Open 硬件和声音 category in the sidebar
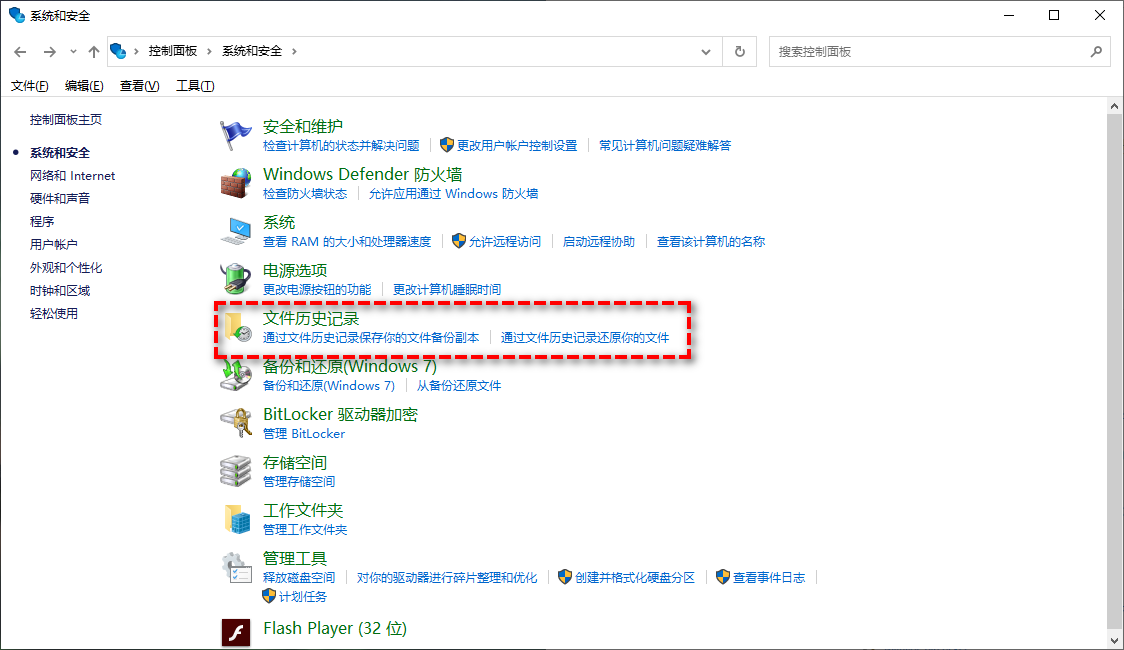Image resolution: width=1124 pixels, height=650 pixels. (x=60, y=199)
